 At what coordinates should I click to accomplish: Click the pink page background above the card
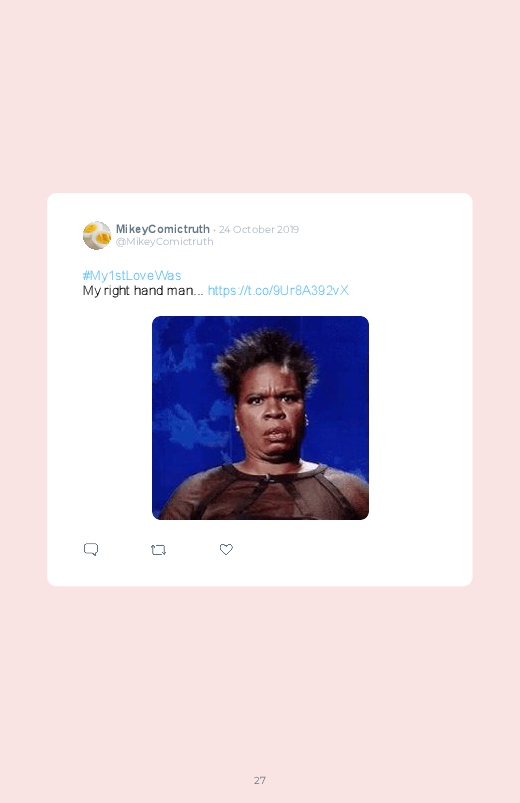pyautogui.click(x=260, y=97)
